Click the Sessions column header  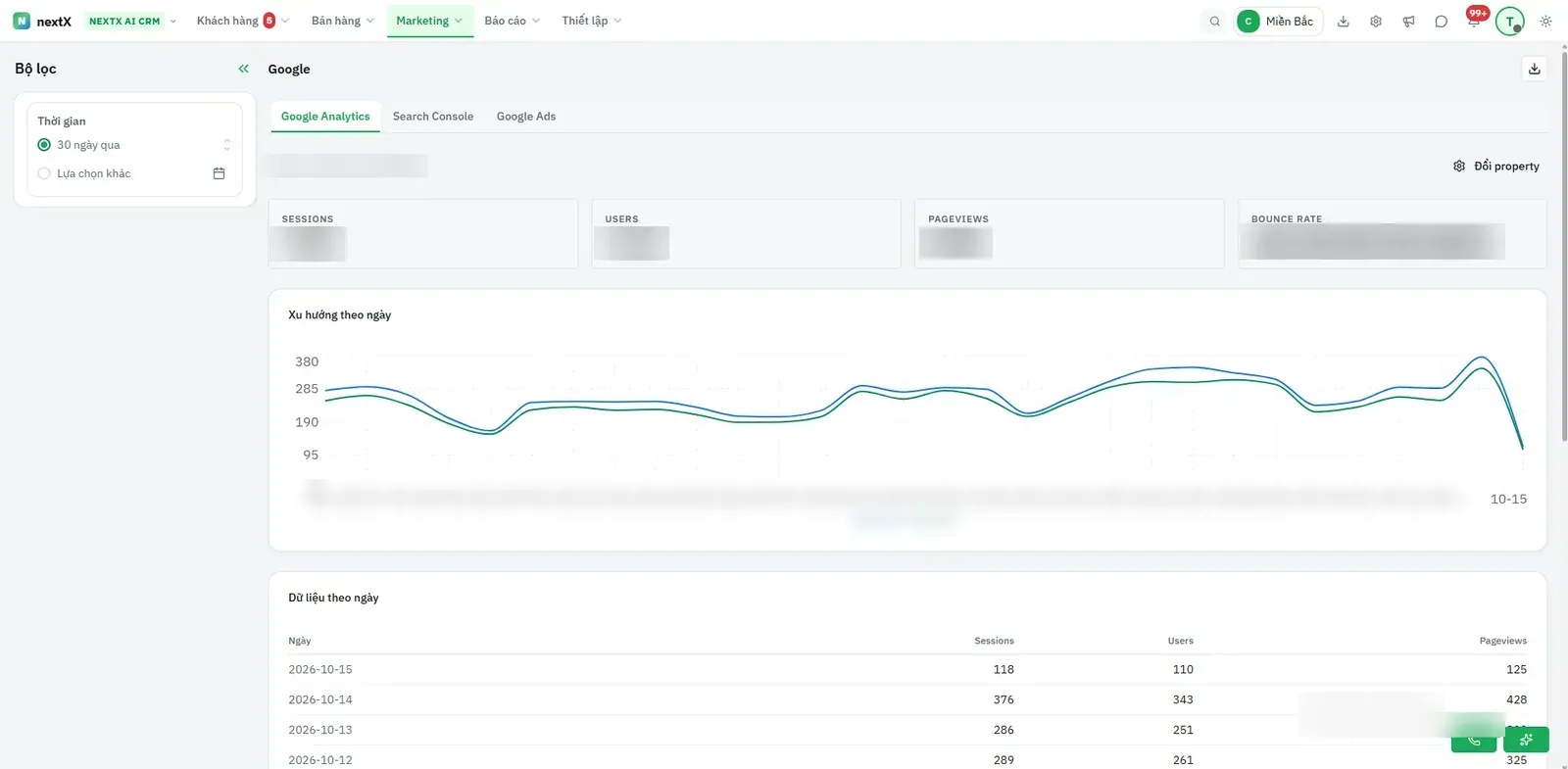click(994, 641)
